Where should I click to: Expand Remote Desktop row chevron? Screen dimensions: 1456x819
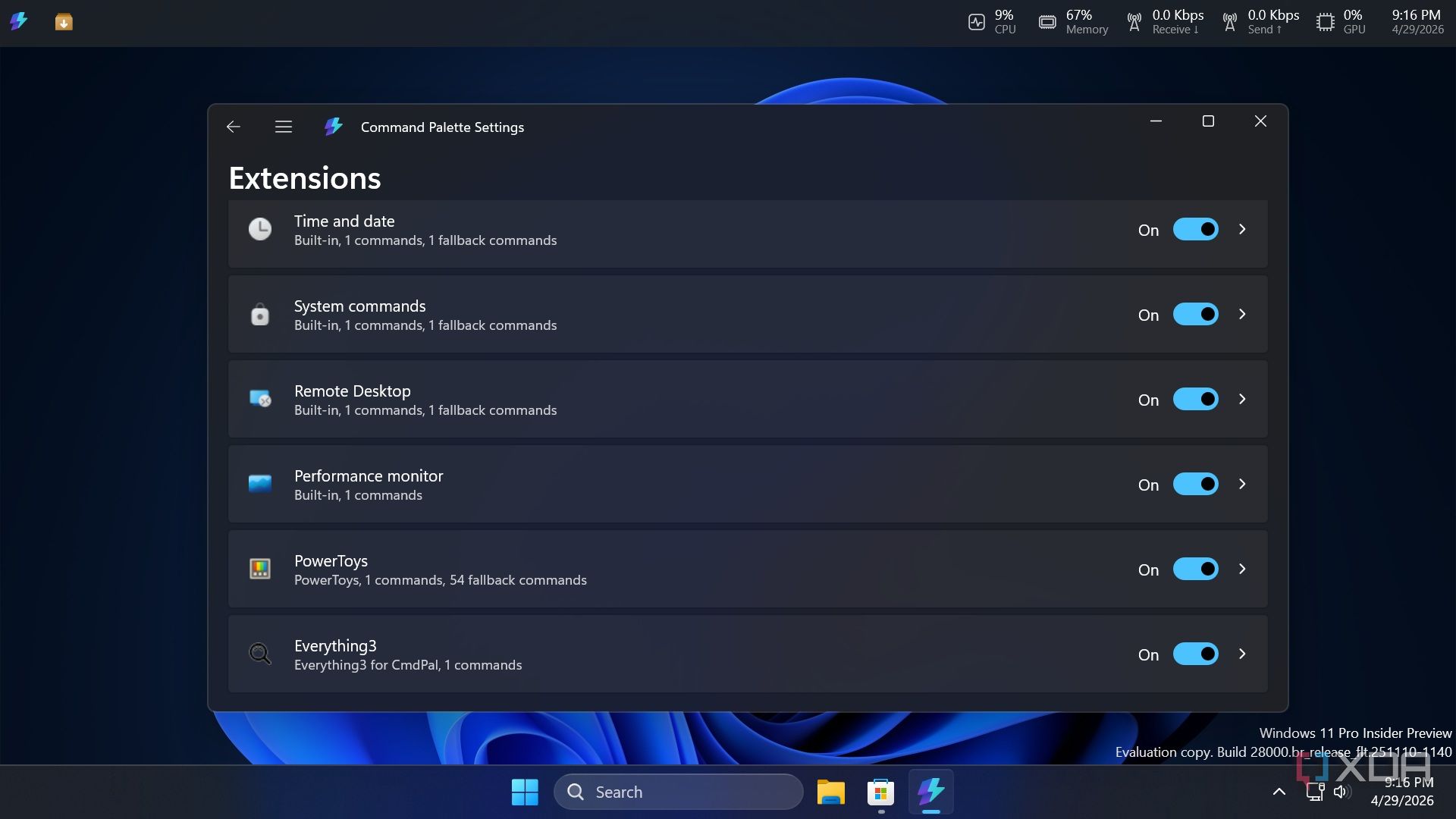pos(1242,399)
